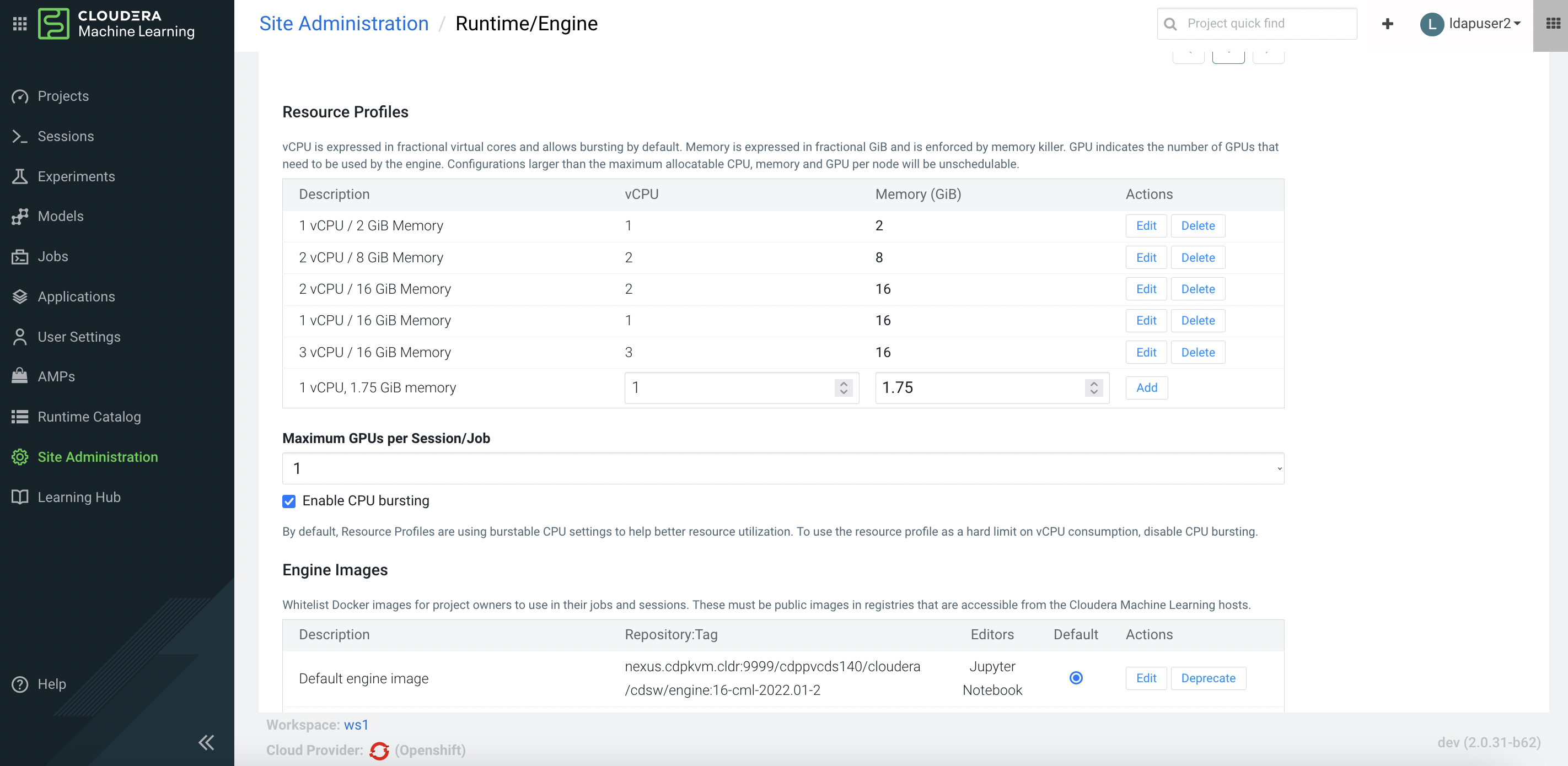Click the Help question mark icon
The image size is (1568, 766).
pyautogui.click(x=20, y=684)
